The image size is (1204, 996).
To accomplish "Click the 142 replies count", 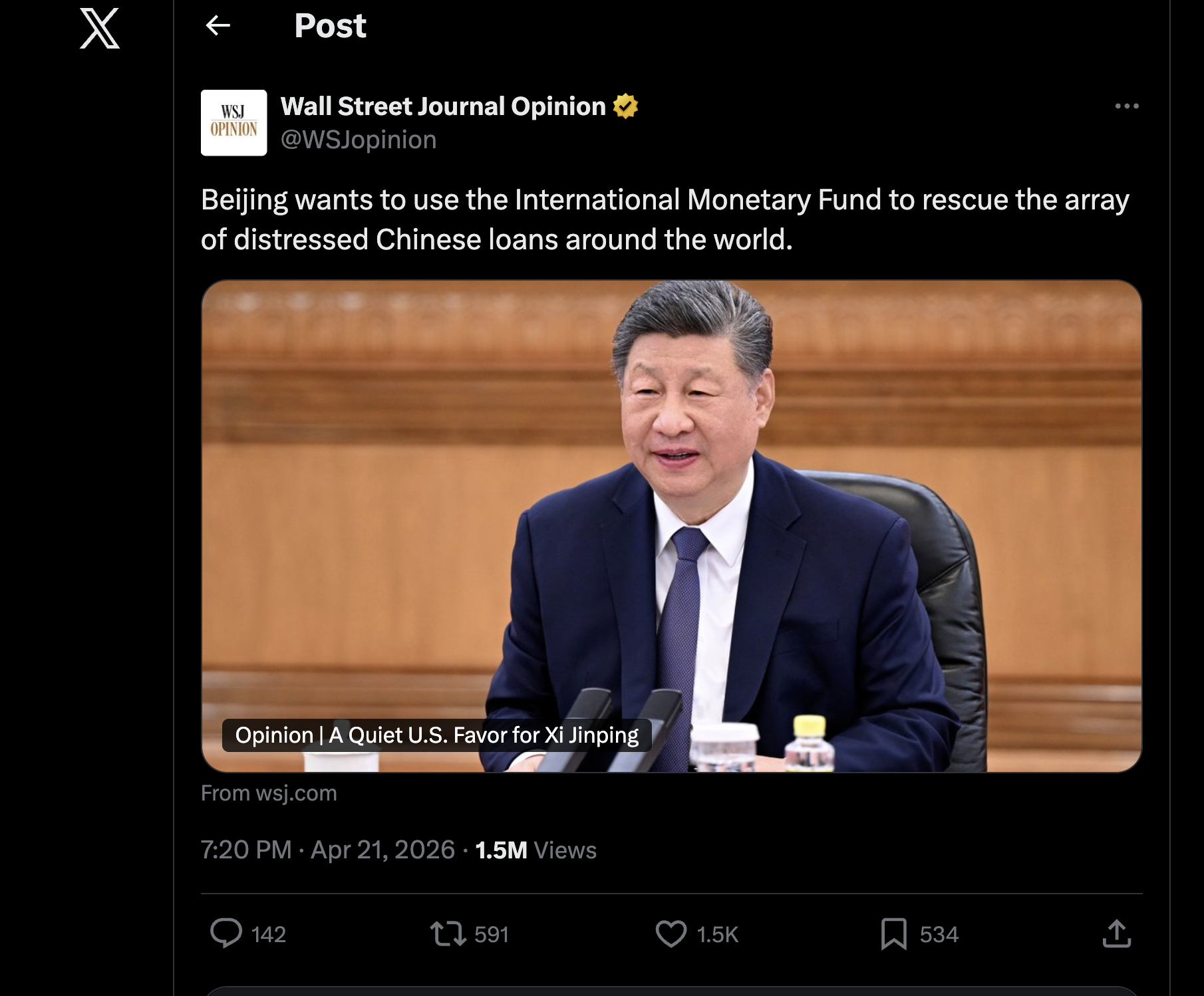I will [x=269, y=934].
